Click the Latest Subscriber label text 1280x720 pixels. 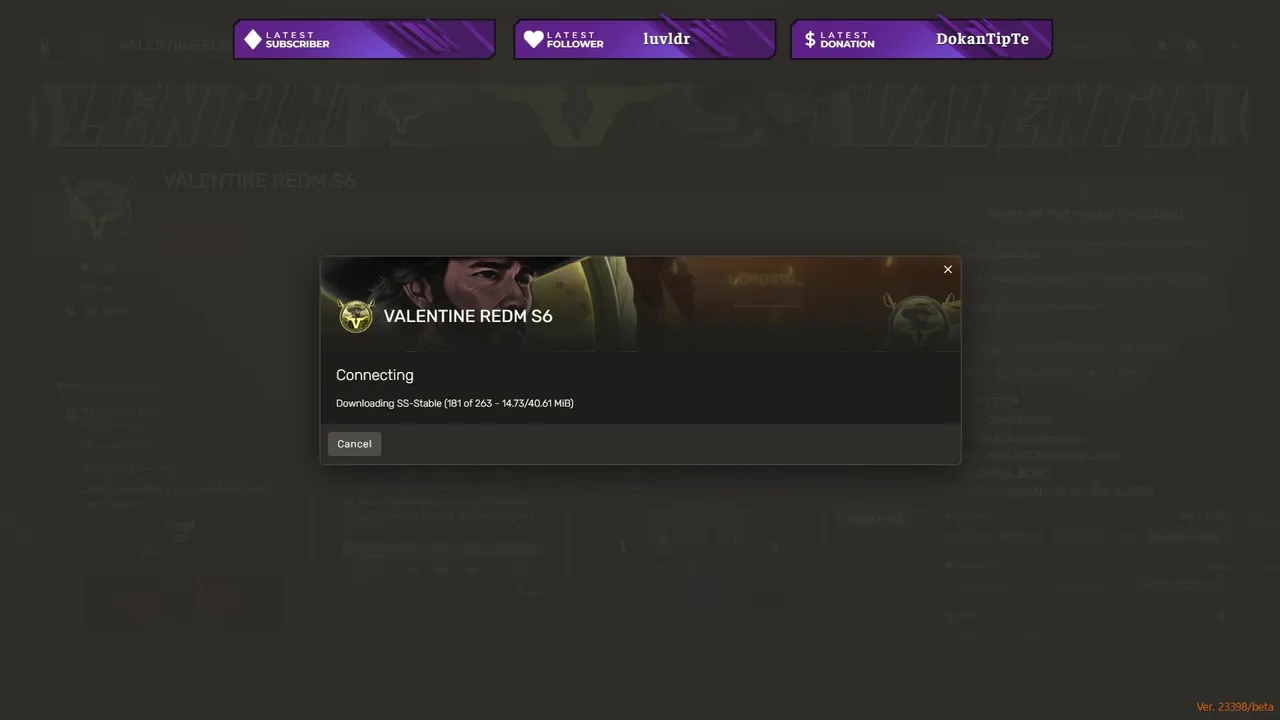297,39
